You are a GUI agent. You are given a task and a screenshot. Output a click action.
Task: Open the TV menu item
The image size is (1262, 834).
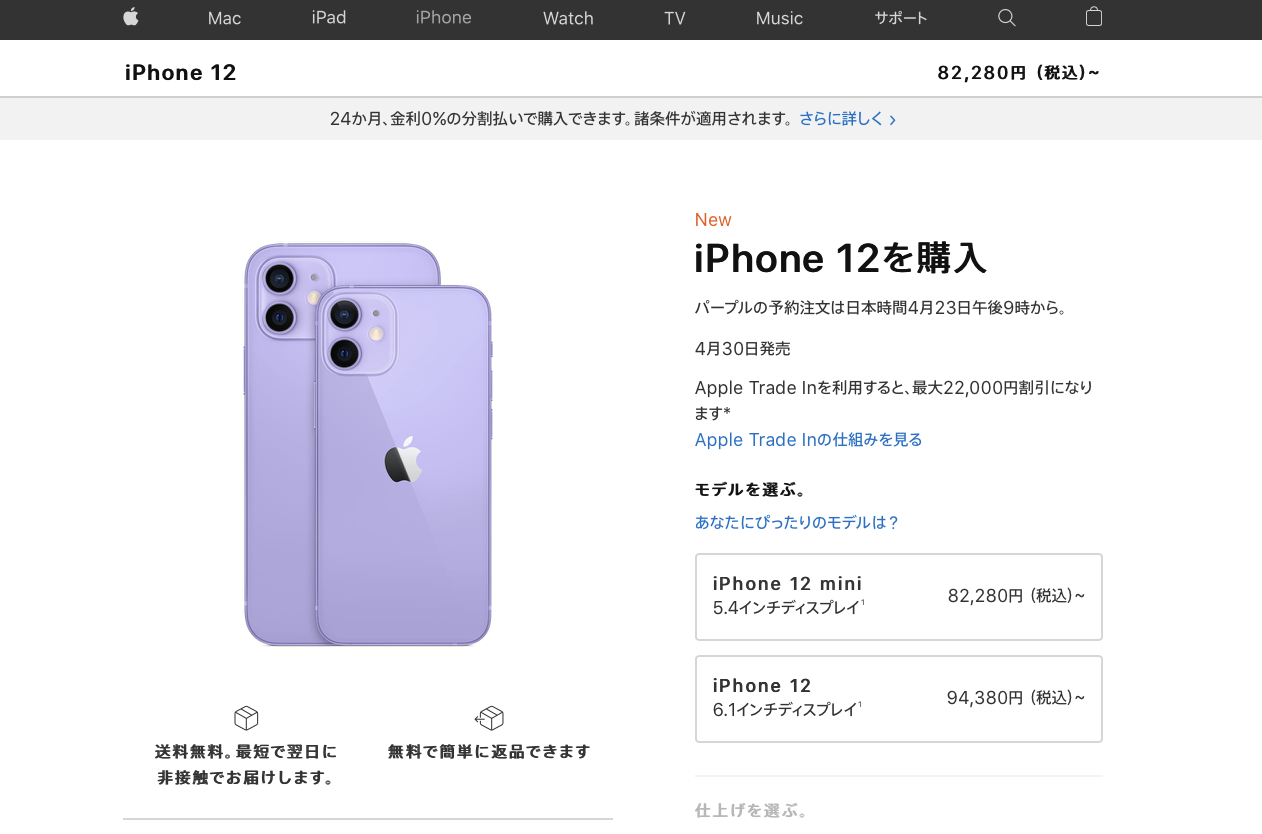[675, 18]
